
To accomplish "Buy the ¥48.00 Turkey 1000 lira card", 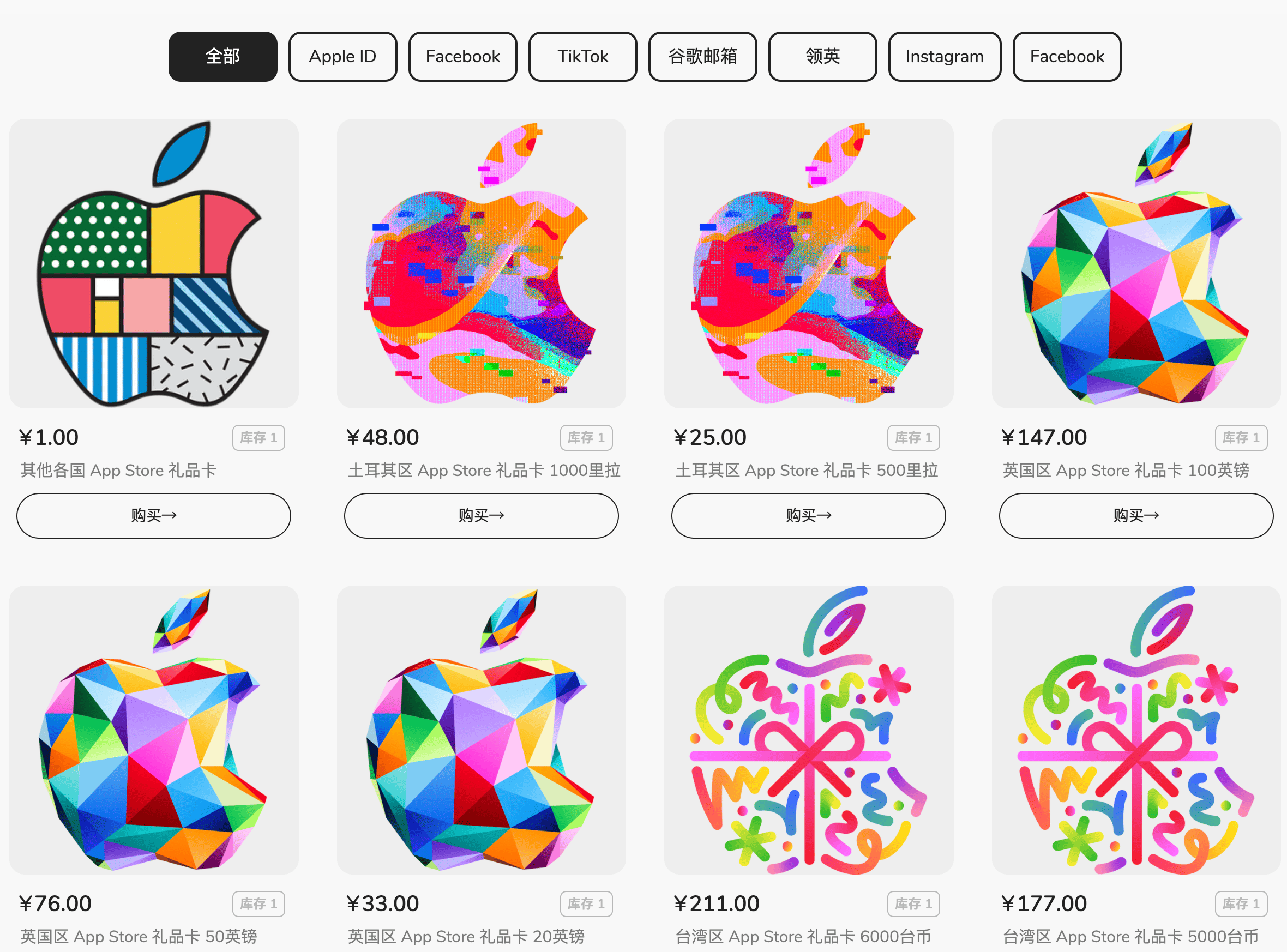I will (x=481, y=515).
